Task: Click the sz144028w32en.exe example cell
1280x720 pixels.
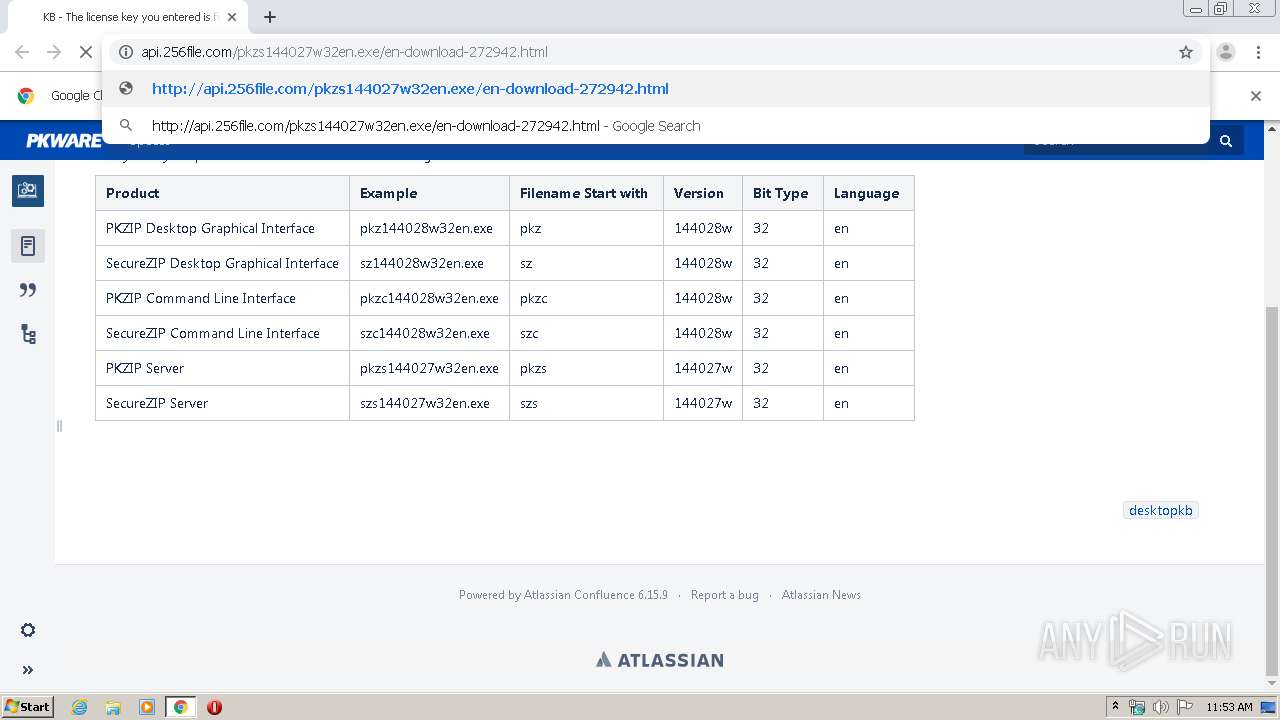Action: tap(429, 263)
